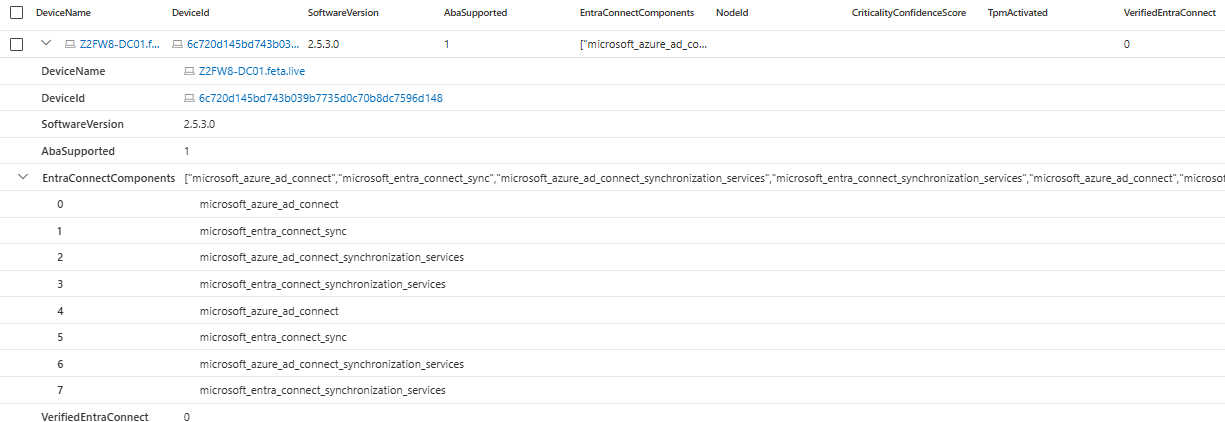Select the AbaSupported value 1 in details
The image size is (1225, 422).
[x=187, y=152]
